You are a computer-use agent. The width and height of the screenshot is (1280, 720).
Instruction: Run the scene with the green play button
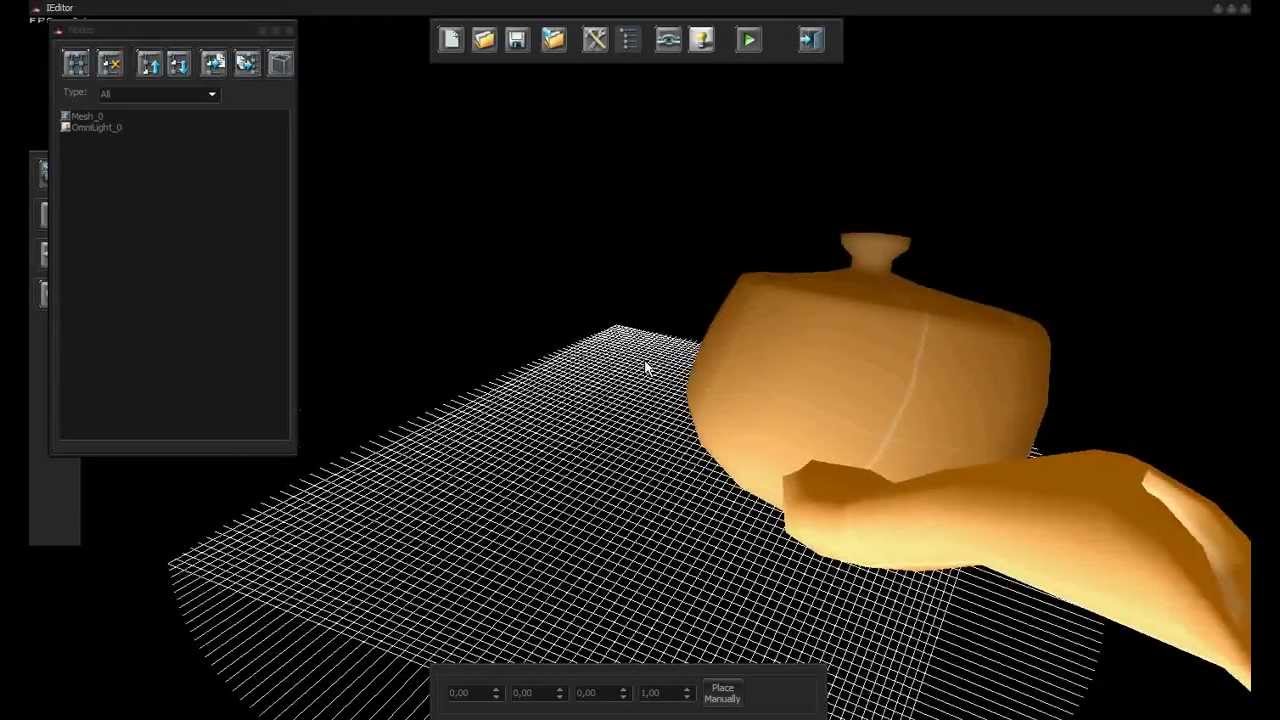(x=748, y=40)
